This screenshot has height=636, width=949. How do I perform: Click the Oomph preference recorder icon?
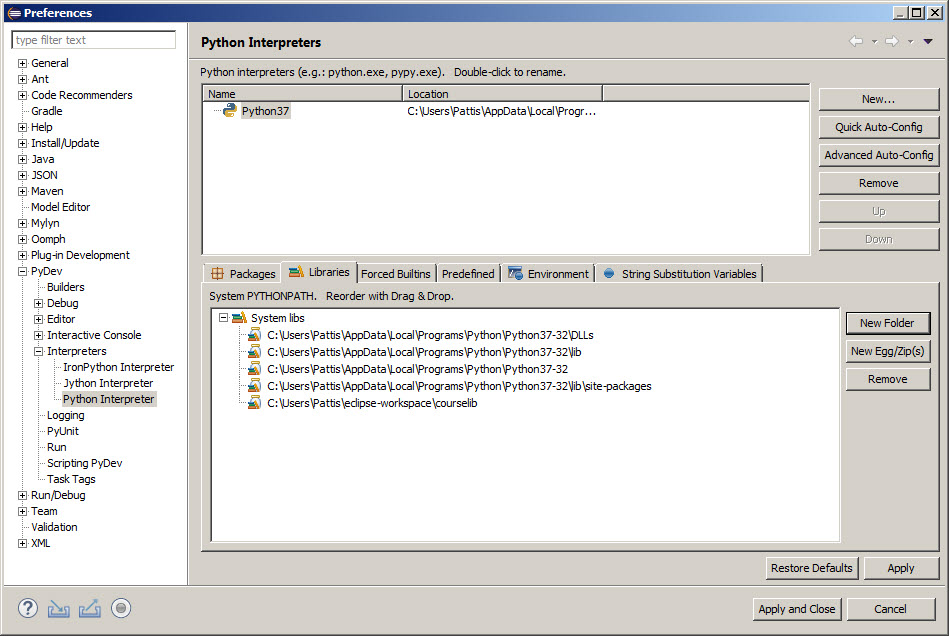(x=120, y=608)
